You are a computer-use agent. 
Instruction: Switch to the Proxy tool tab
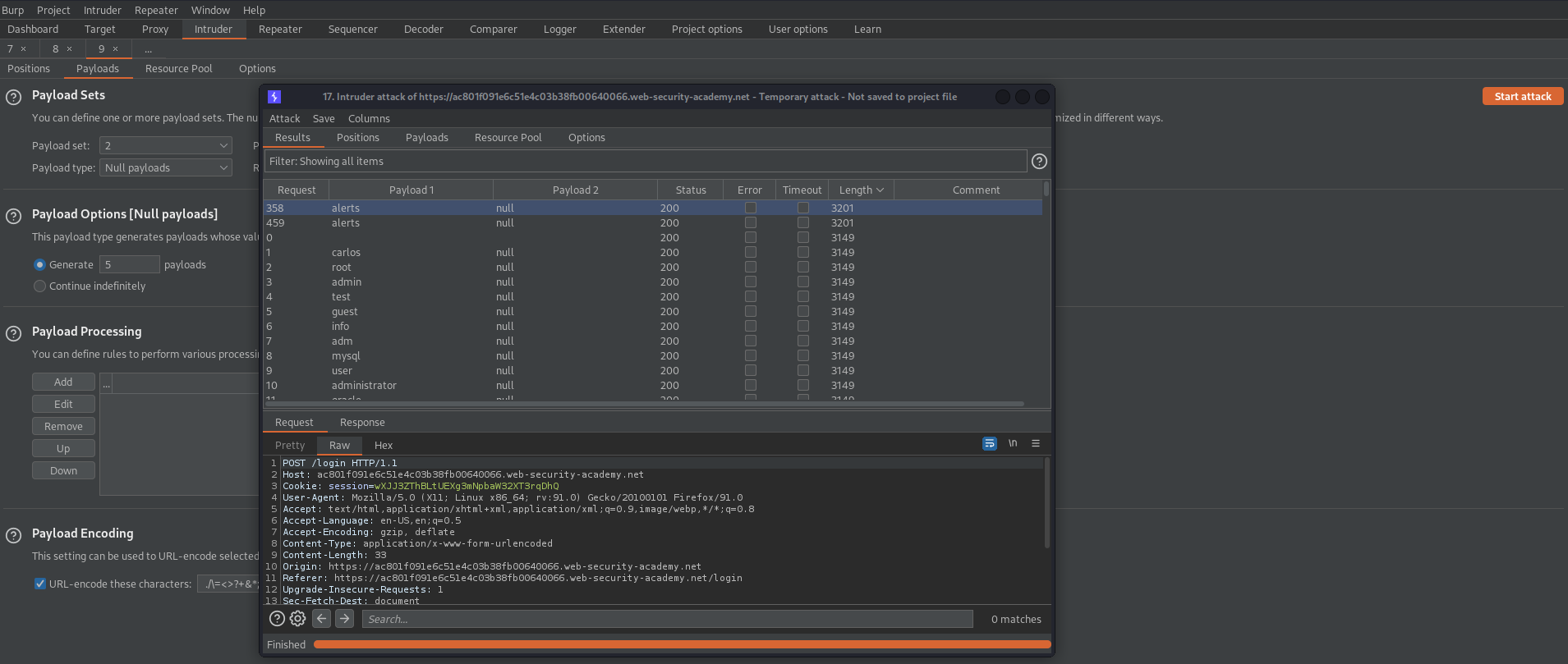(x=155, y=29)
